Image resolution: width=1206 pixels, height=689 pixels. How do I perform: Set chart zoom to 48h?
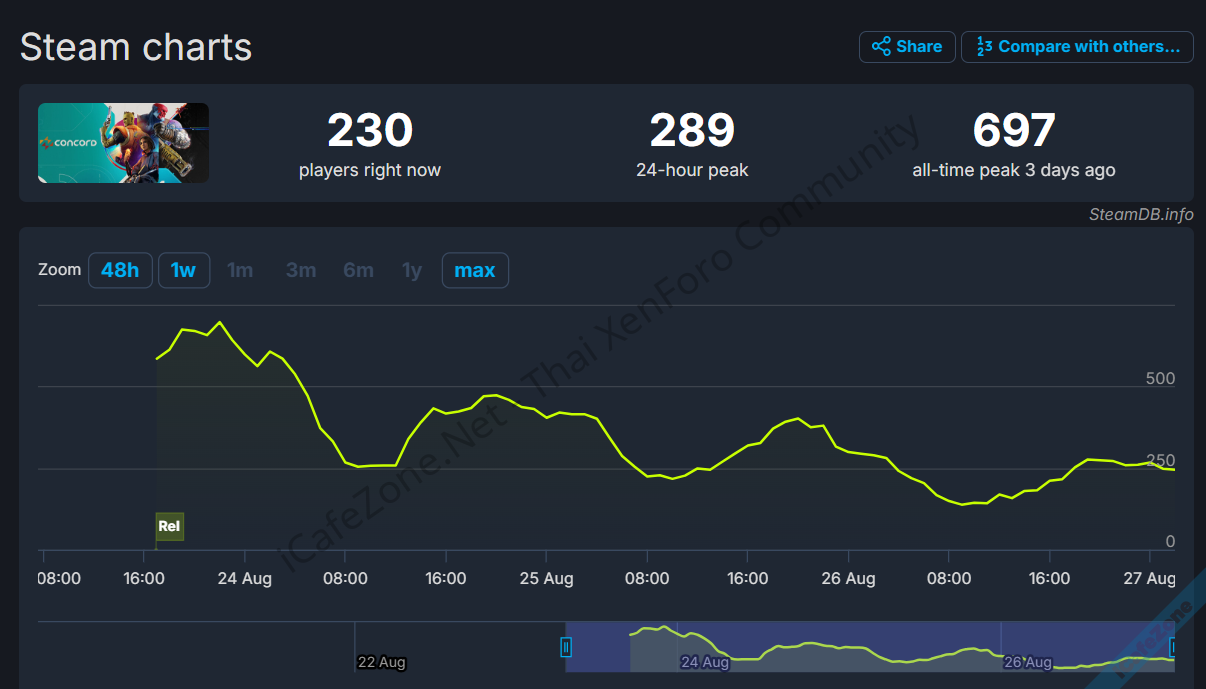click(x=120, y=270)
